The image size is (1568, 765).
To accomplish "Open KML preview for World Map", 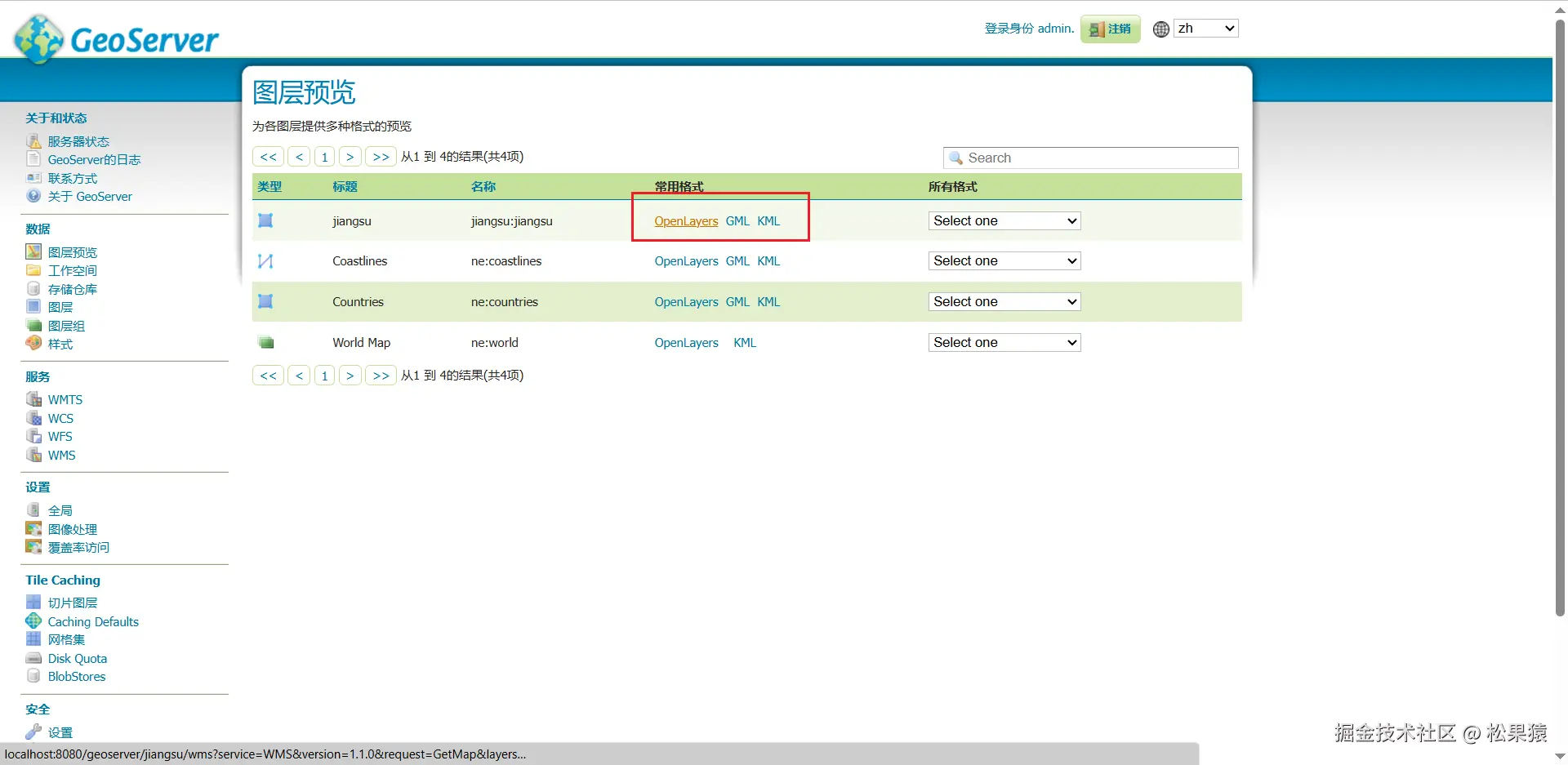I will pyautogui.click(x=745, y=342).
